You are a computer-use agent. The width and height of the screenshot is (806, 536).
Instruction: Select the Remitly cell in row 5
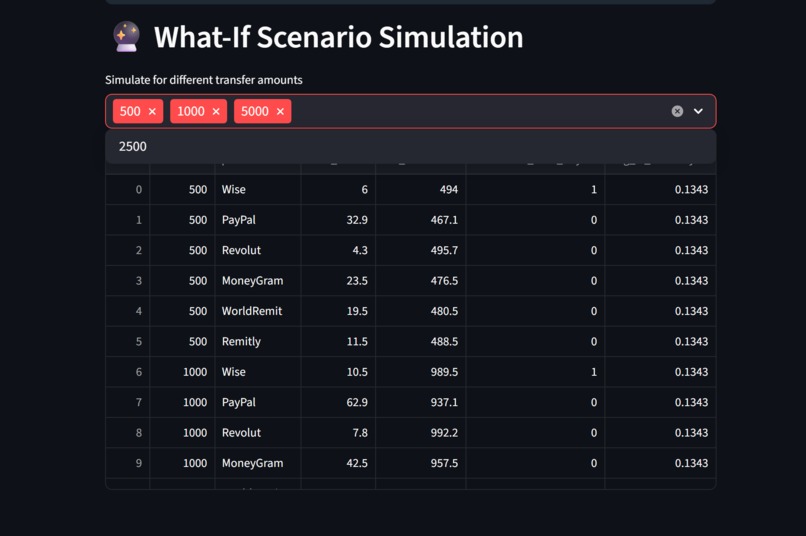258,341
